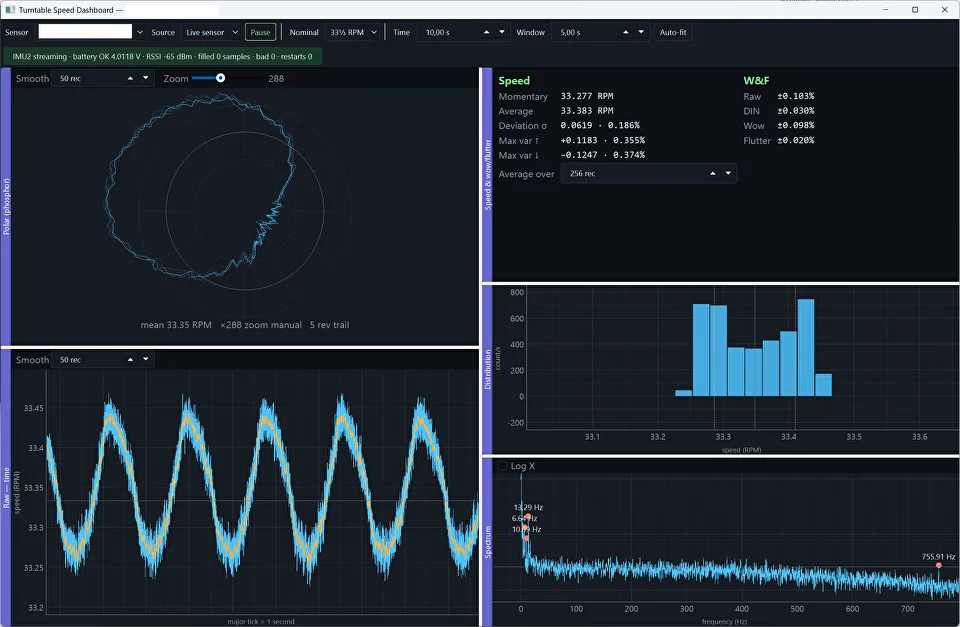This screenshot has width=960, height=627.
Task: Decrease the Window value with down arrow
Action: 641,32
